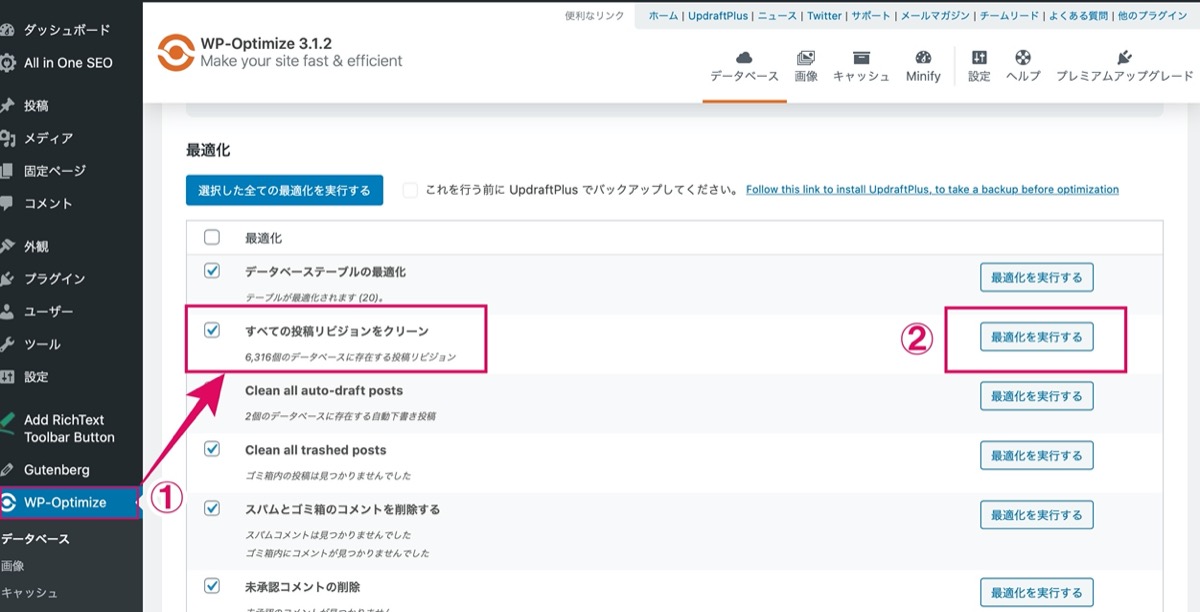This screenshot has width=1200, height=612.
Task: Open the キャッシュ tab archive icon
Action: click(861, 57)
